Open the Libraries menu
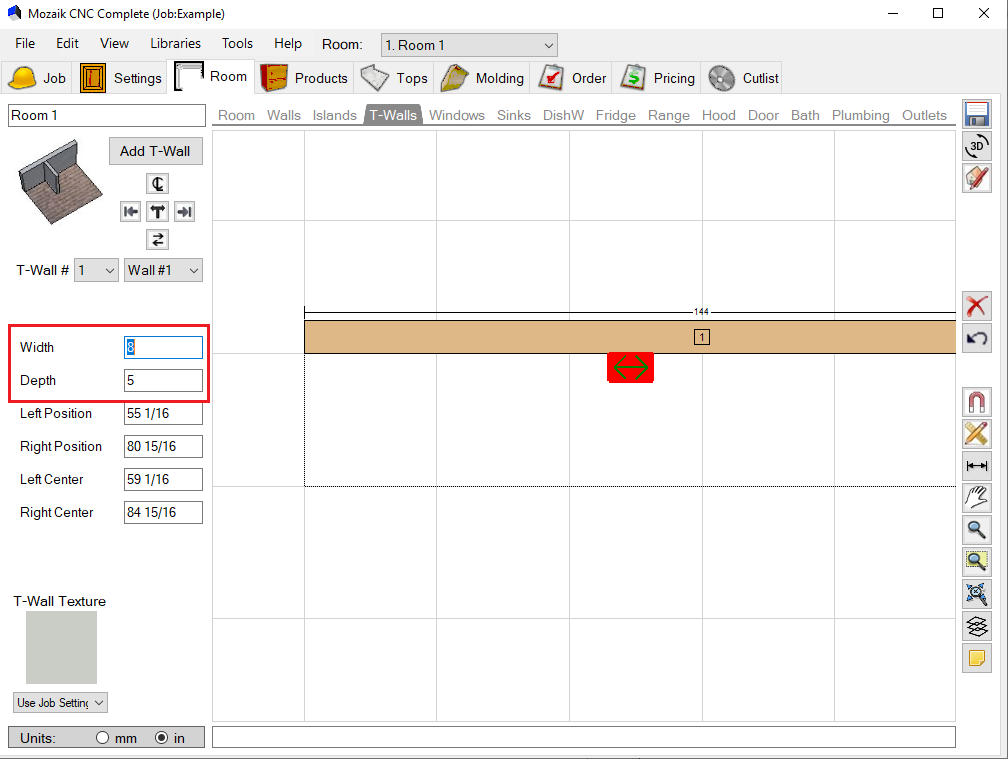This screenshot has height=760, width=1008. point(175,44)
